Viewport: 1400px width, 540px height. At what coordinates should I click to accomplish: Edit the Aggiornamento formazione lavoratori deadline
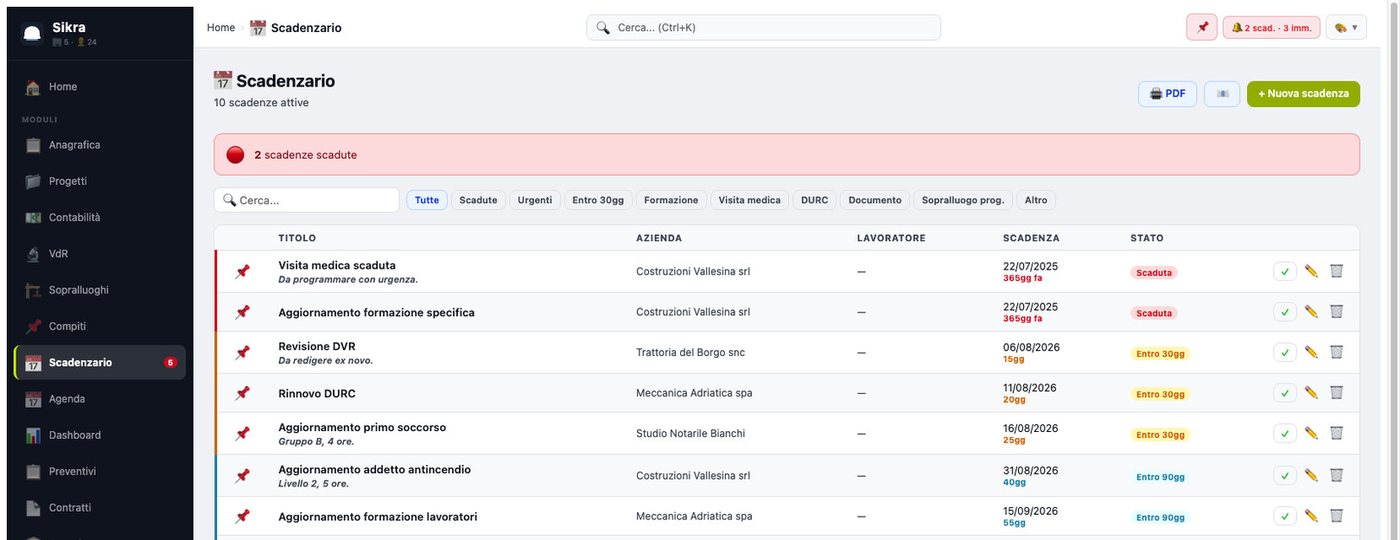pyautogui.click(x=1311, y=517)
